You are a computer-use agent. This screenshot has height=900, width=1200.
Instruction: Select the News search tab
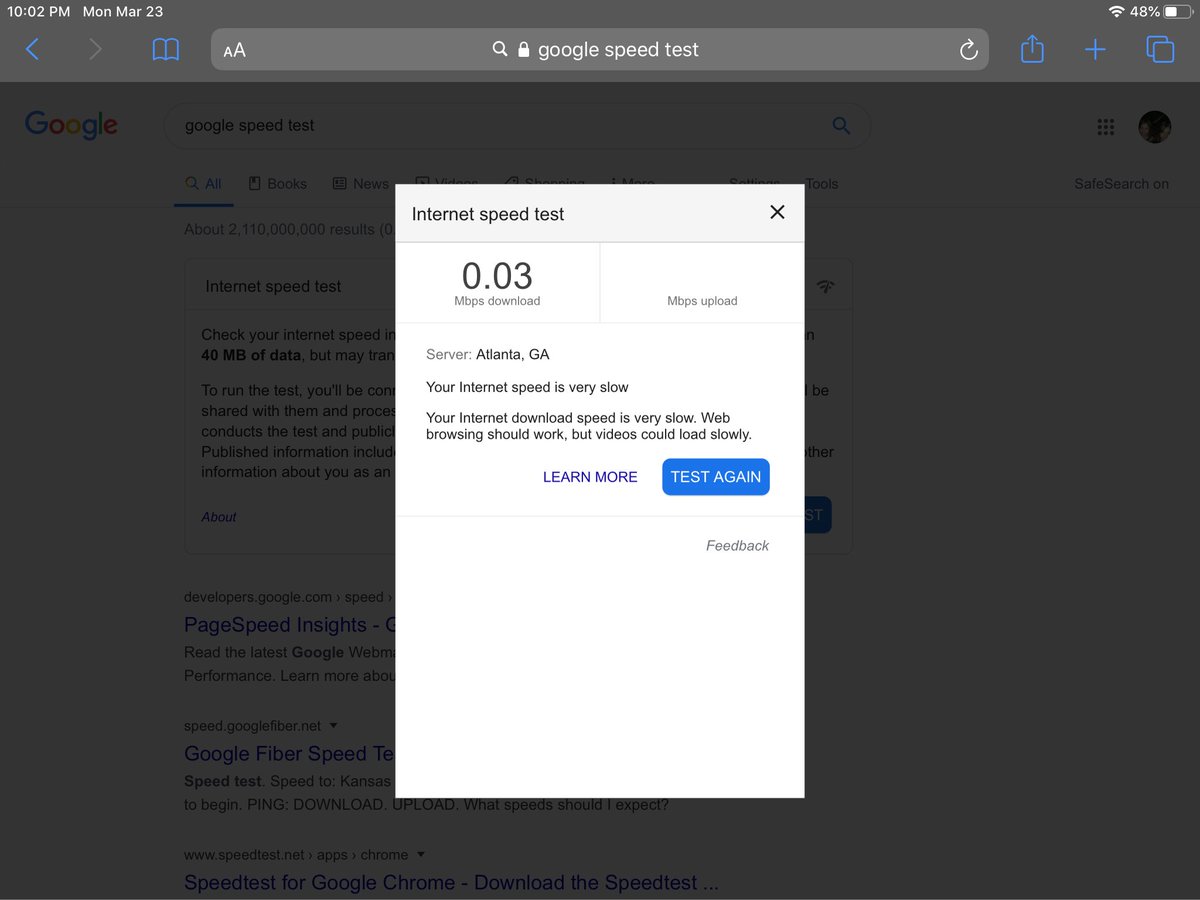click(361, 184)
